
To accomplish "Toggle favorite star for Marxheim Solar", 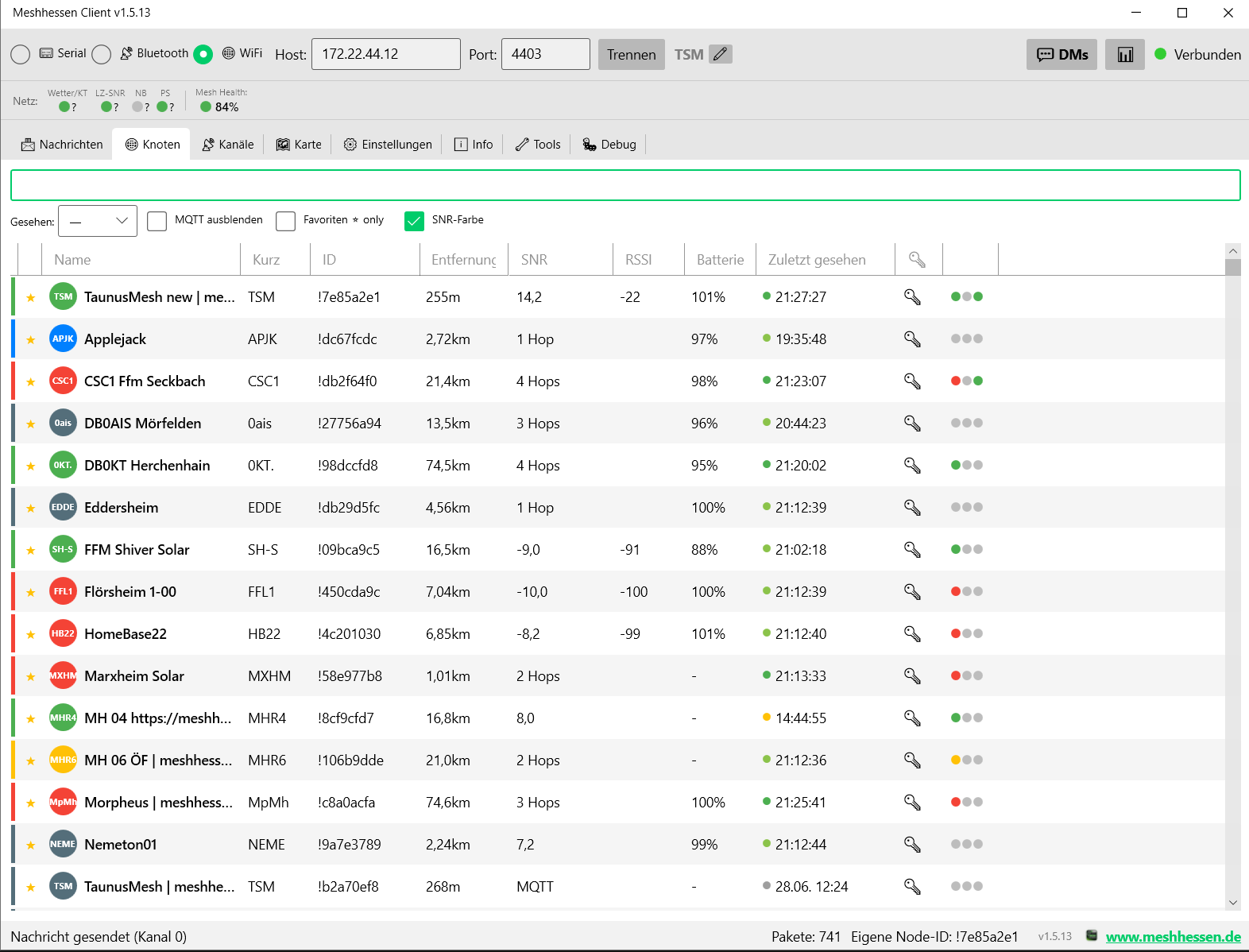I will click(x=31, y=677).
